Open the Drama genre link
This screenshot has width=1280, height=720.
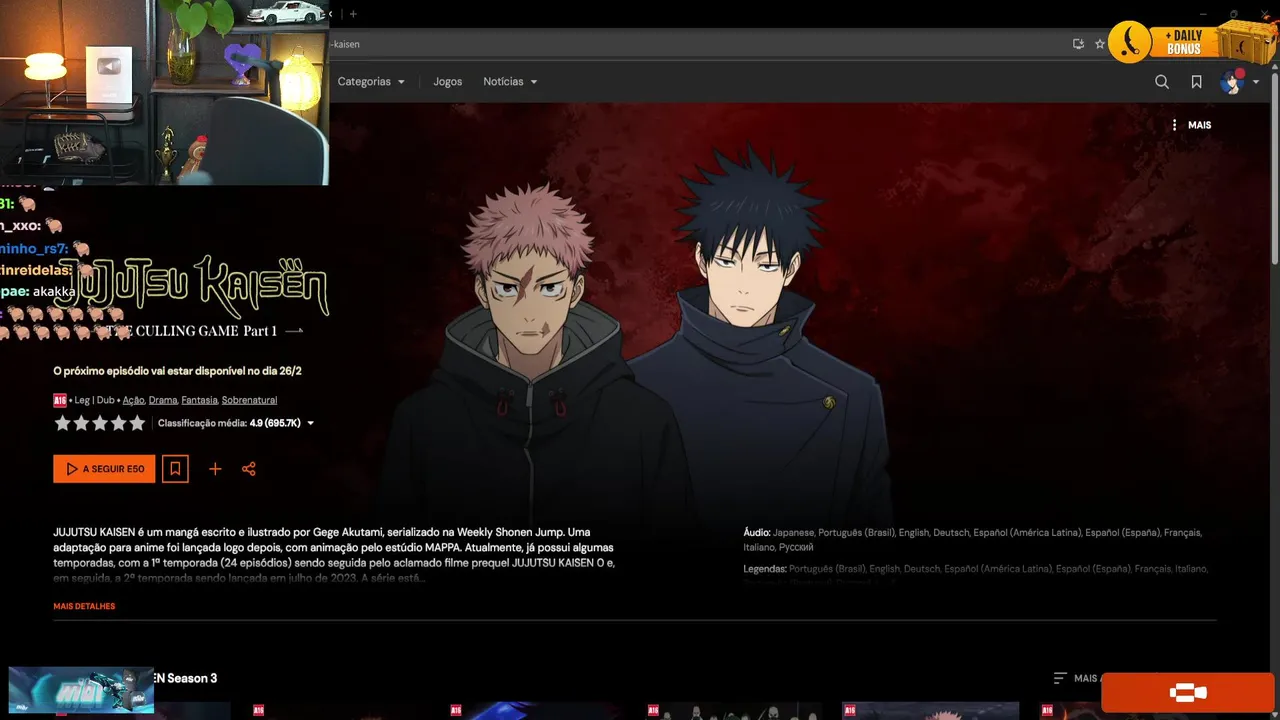pos(163,400)
